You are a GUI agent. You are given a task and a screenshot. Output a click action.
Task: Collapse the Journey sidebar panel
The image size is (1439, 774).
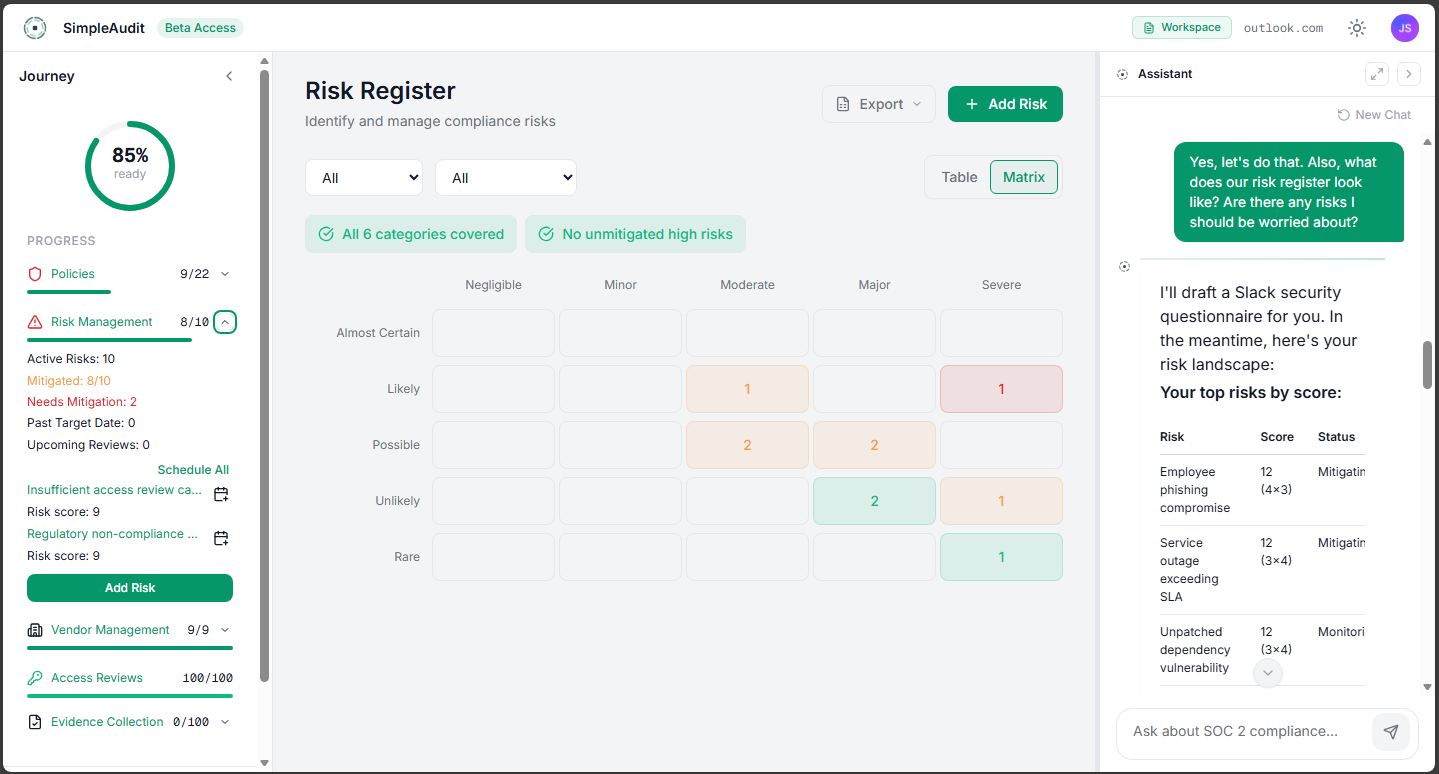tap(229, 76)
